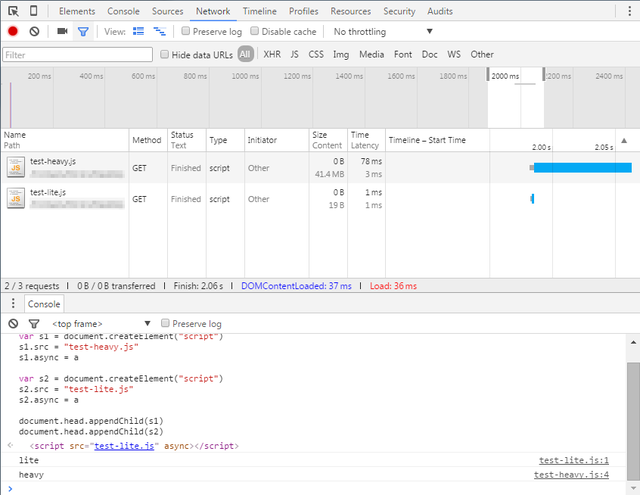Click console scrollbar up arrow
Image resolution: width=640 pixels, height=495 pixels.
tap(633, 342)
